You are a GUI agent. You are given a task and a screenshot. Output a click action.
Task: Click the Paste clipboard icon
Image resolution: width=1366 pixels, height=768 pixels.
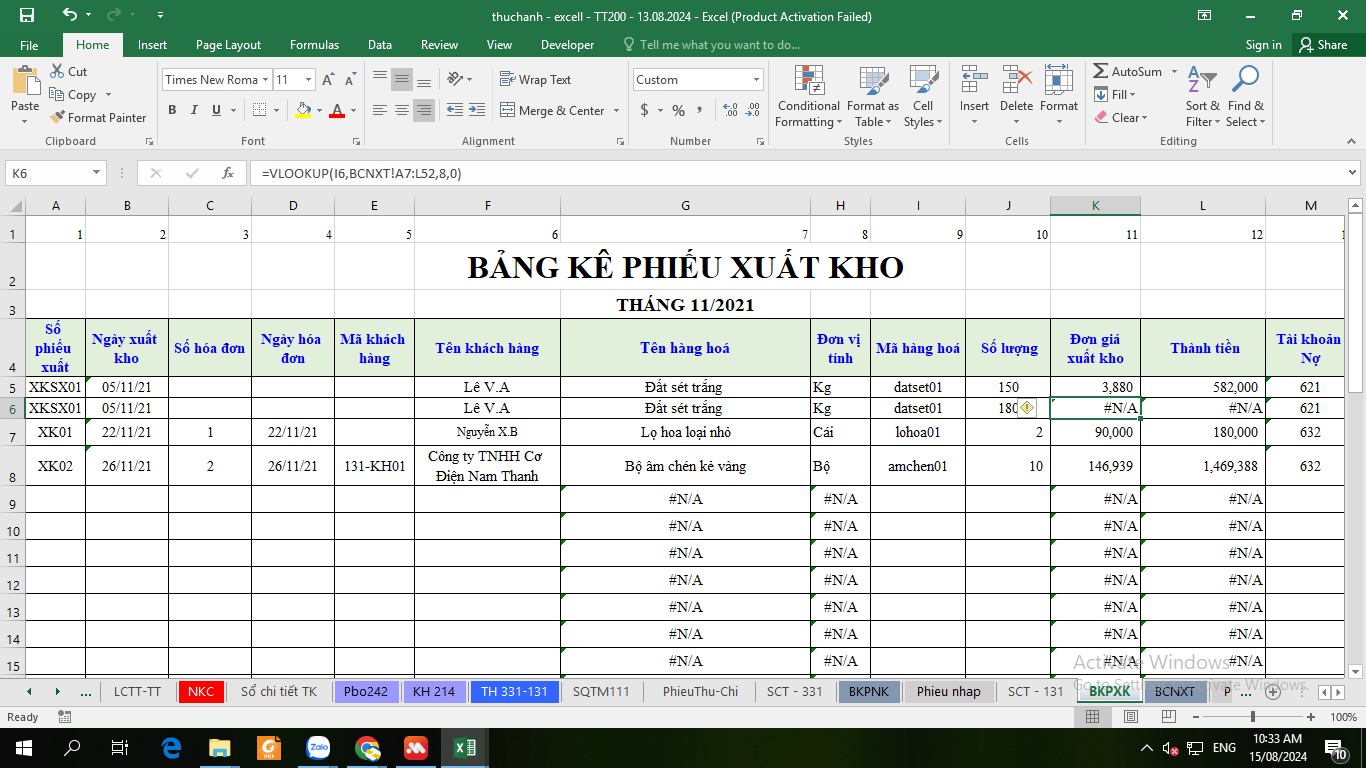pos(25,82)
